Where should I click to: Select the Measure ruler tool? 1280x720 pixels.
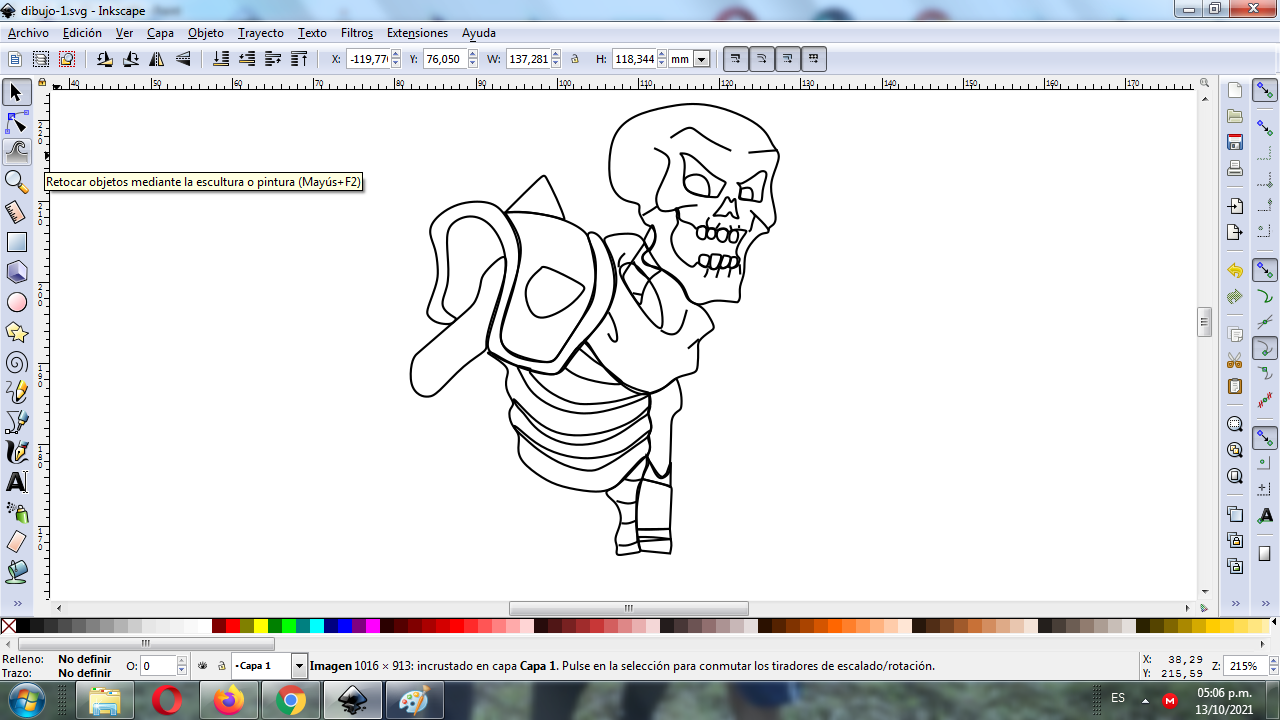(16, 212)
